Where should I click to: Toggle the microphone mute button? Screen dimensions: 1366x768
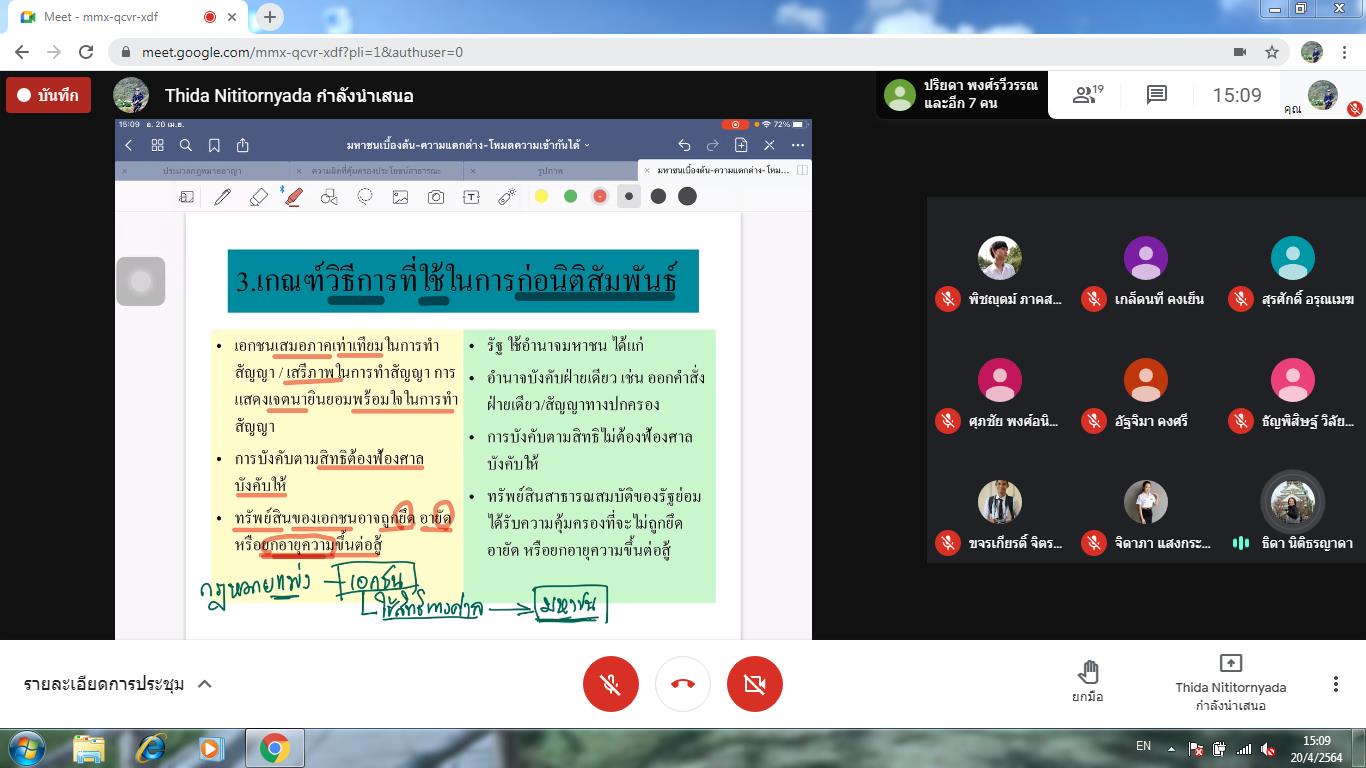coord(610,684)
